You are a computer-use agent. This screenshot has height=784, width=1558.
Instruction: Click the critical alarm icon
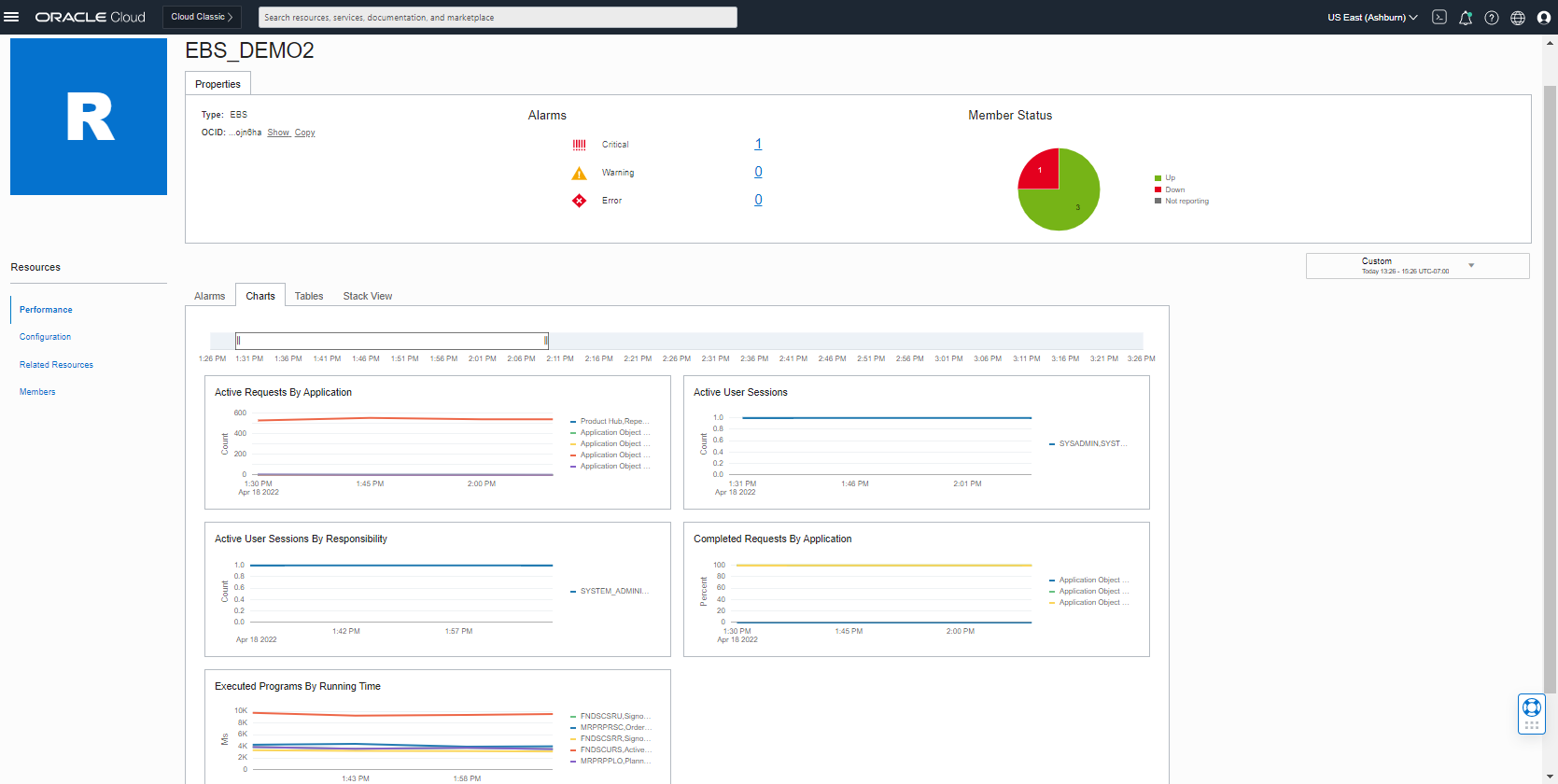(x=579, y=145)
